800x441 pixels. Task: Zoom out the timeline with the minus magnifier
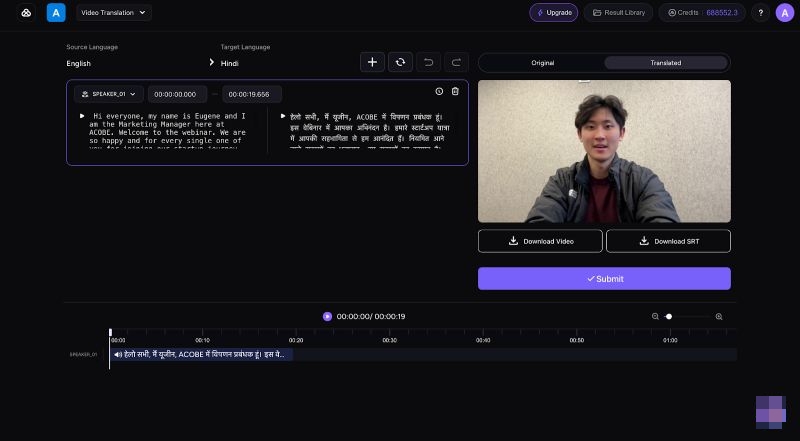[x=655, y=316]
